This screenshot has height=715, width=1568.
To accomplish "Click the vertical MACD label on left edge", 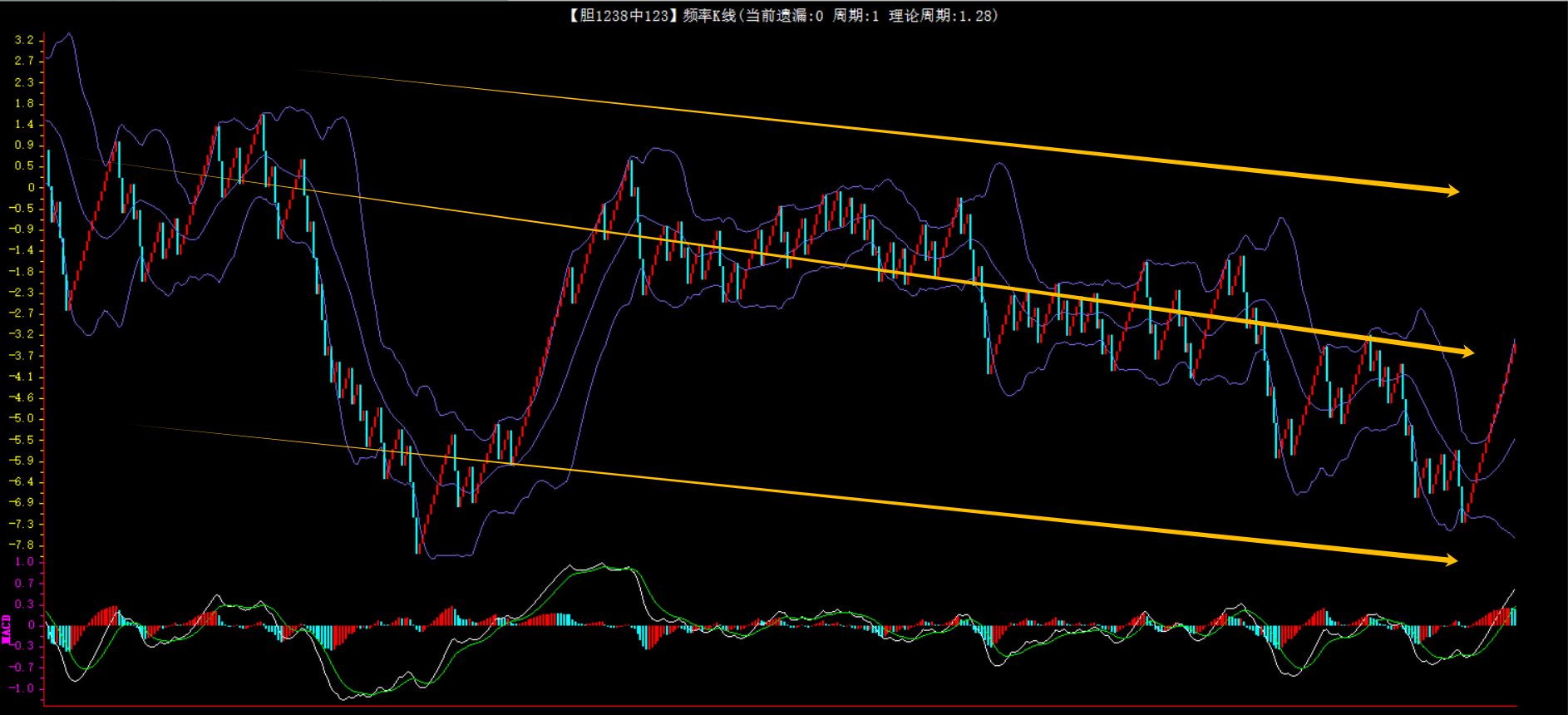I will coord(7,629).
